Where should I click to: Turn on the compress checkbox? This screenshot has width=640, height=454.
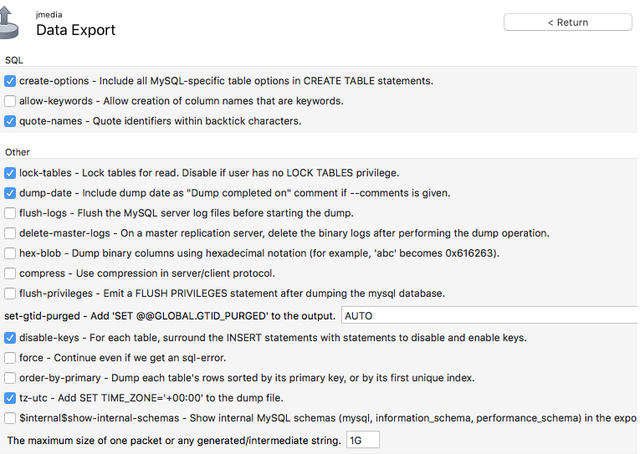pyautogui.click(x=10, y=273)
